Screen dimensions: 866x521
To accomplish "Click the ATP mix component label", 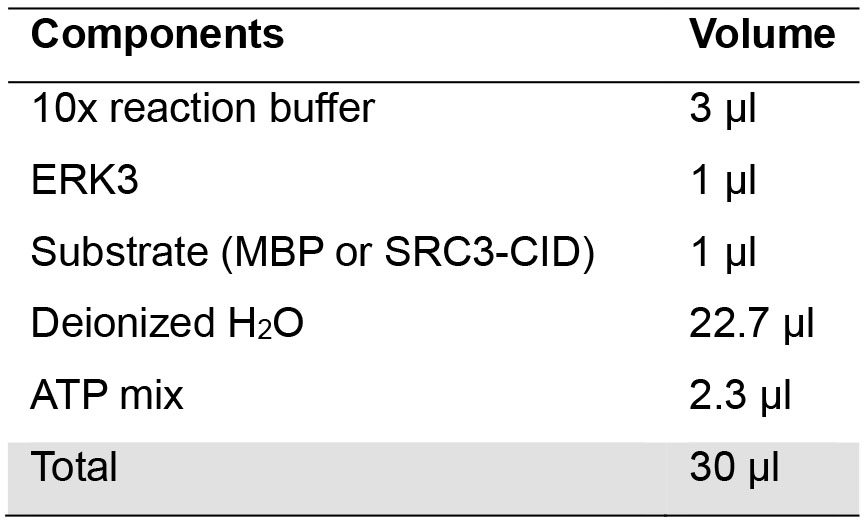I will click(107, 396).
